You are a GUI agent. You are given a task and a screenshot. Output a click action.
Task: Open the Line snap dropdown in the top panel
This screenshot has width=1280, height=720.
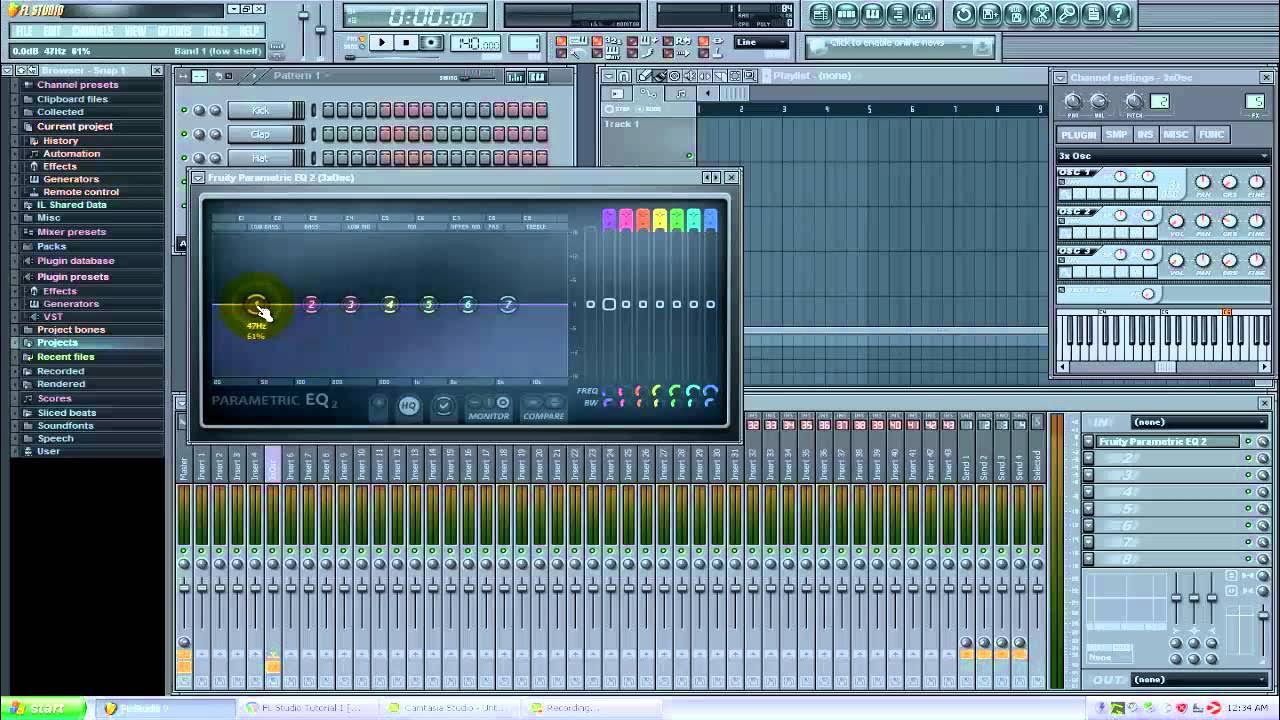[x=761, y=43]
